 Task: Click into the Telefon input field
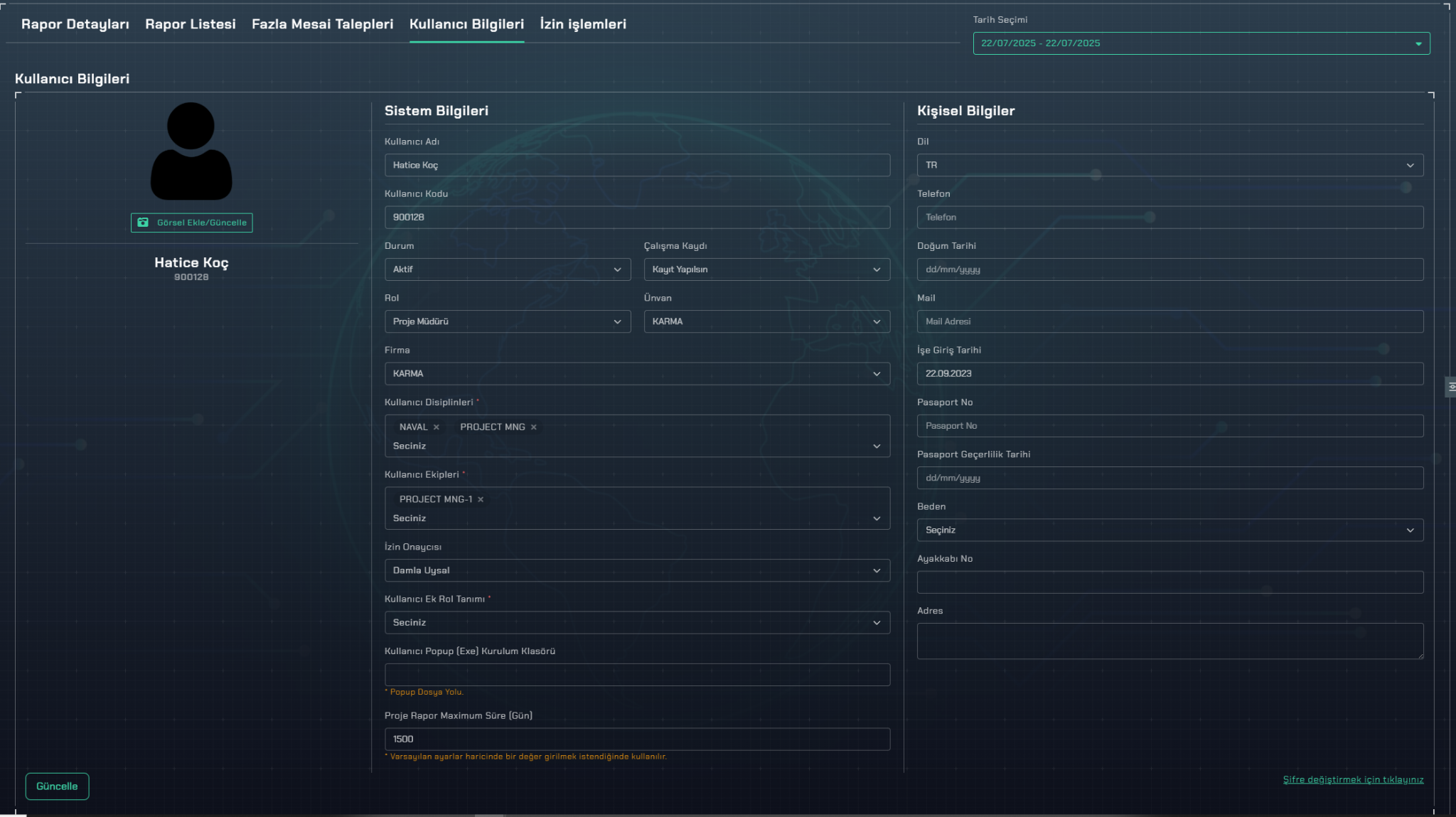(1169, 218)
